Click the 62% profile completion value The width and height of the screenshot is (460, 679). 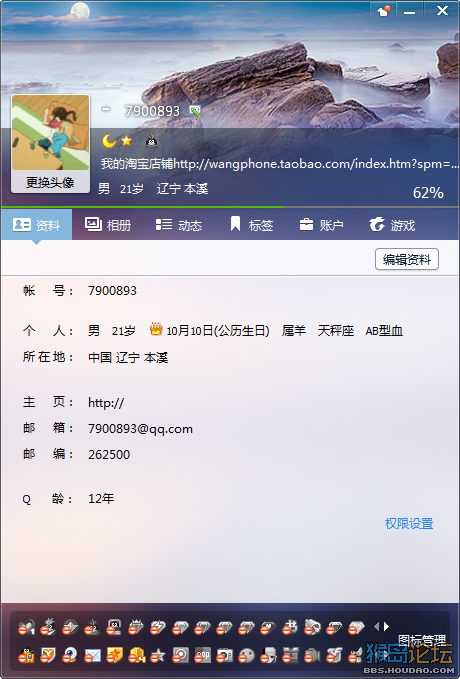428,193
